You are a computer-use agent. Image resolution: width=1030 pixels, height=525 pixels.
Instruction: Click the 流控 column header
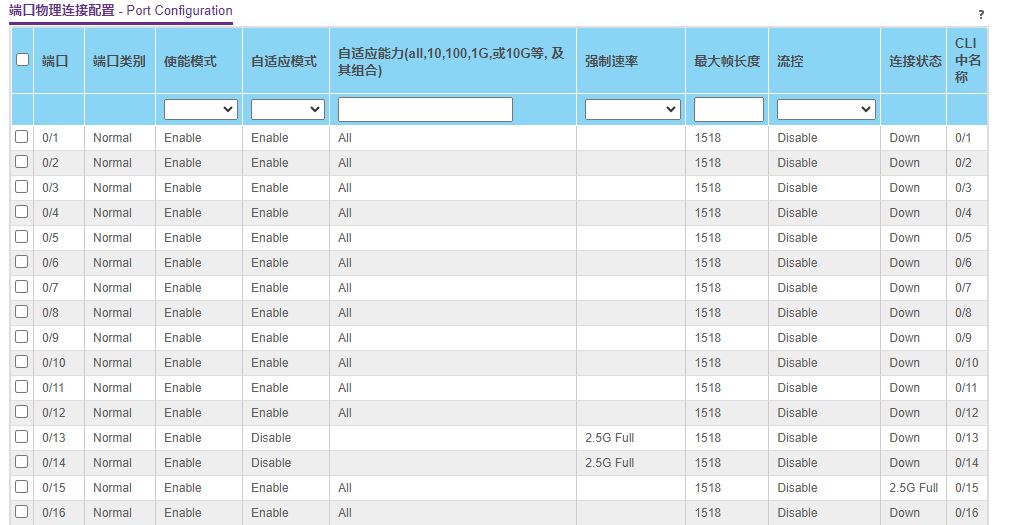click(x=790, y=61)
